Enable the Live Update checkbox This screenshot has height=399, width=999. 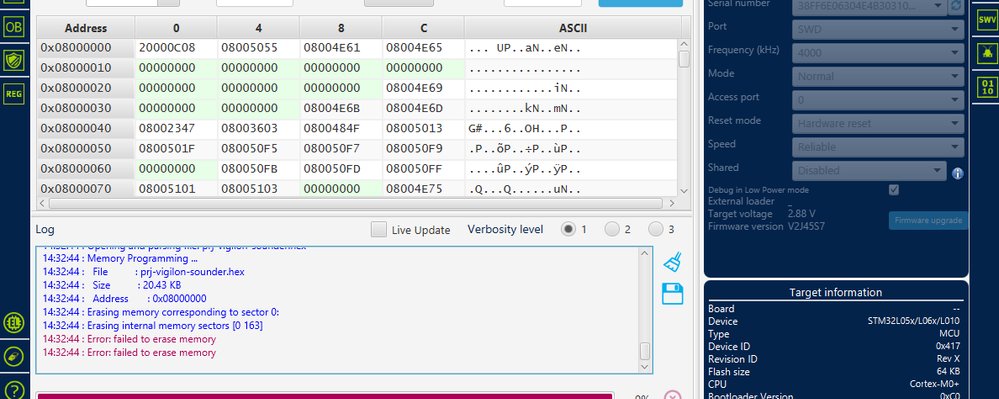click(378, 229)
